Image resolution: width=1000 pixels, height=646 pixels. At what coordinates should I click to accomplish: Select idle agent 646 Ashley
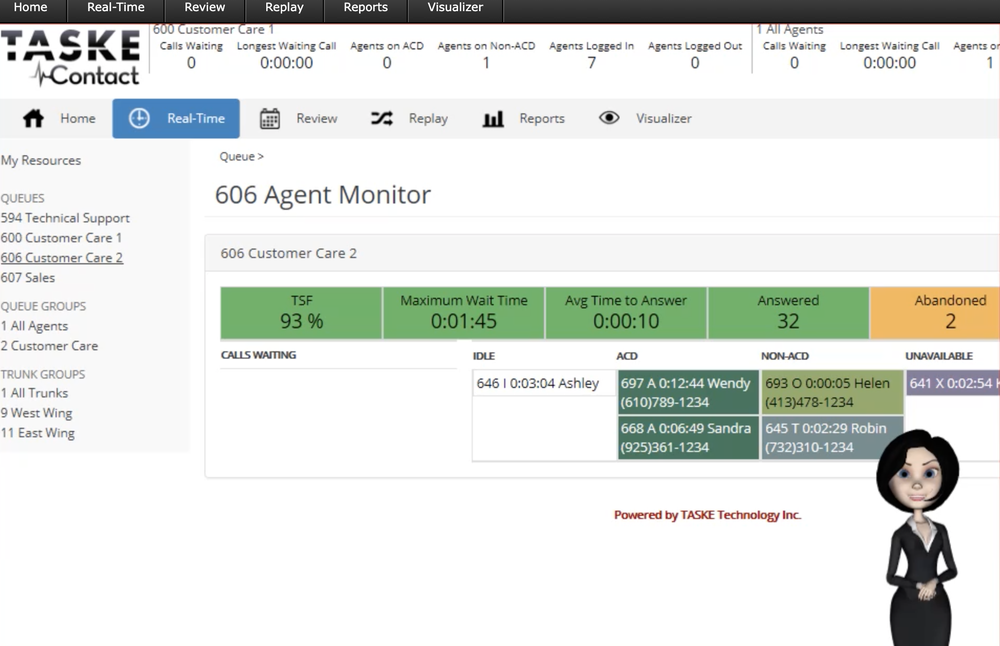(544, 383)
